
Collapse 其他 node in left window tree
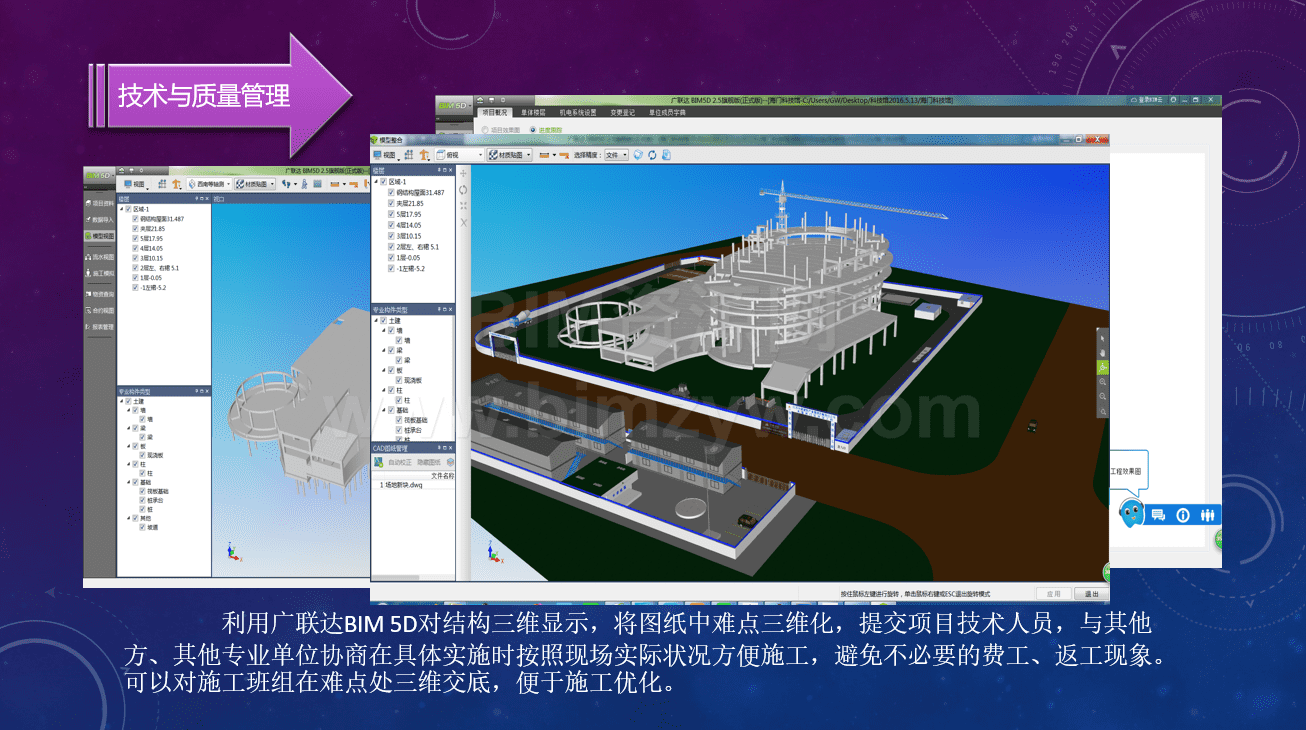[129, 518]
